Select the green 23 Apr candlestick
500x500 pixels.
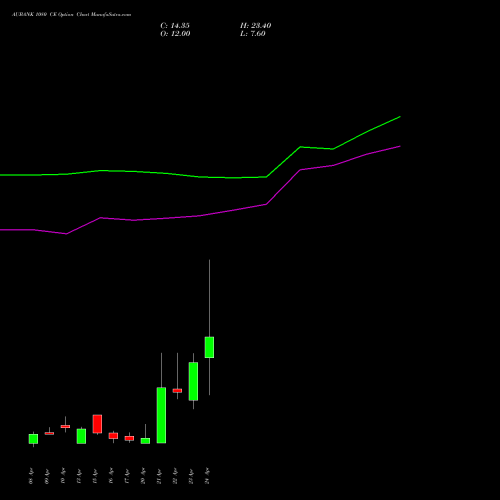pos(193,381)
